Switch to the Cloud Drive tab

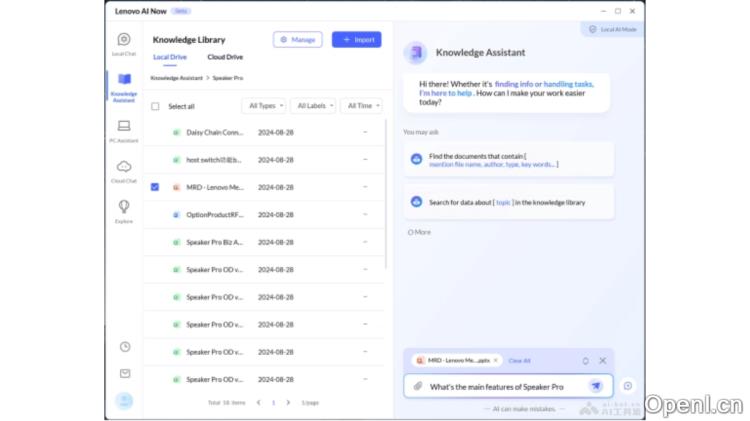click(225, 57)
